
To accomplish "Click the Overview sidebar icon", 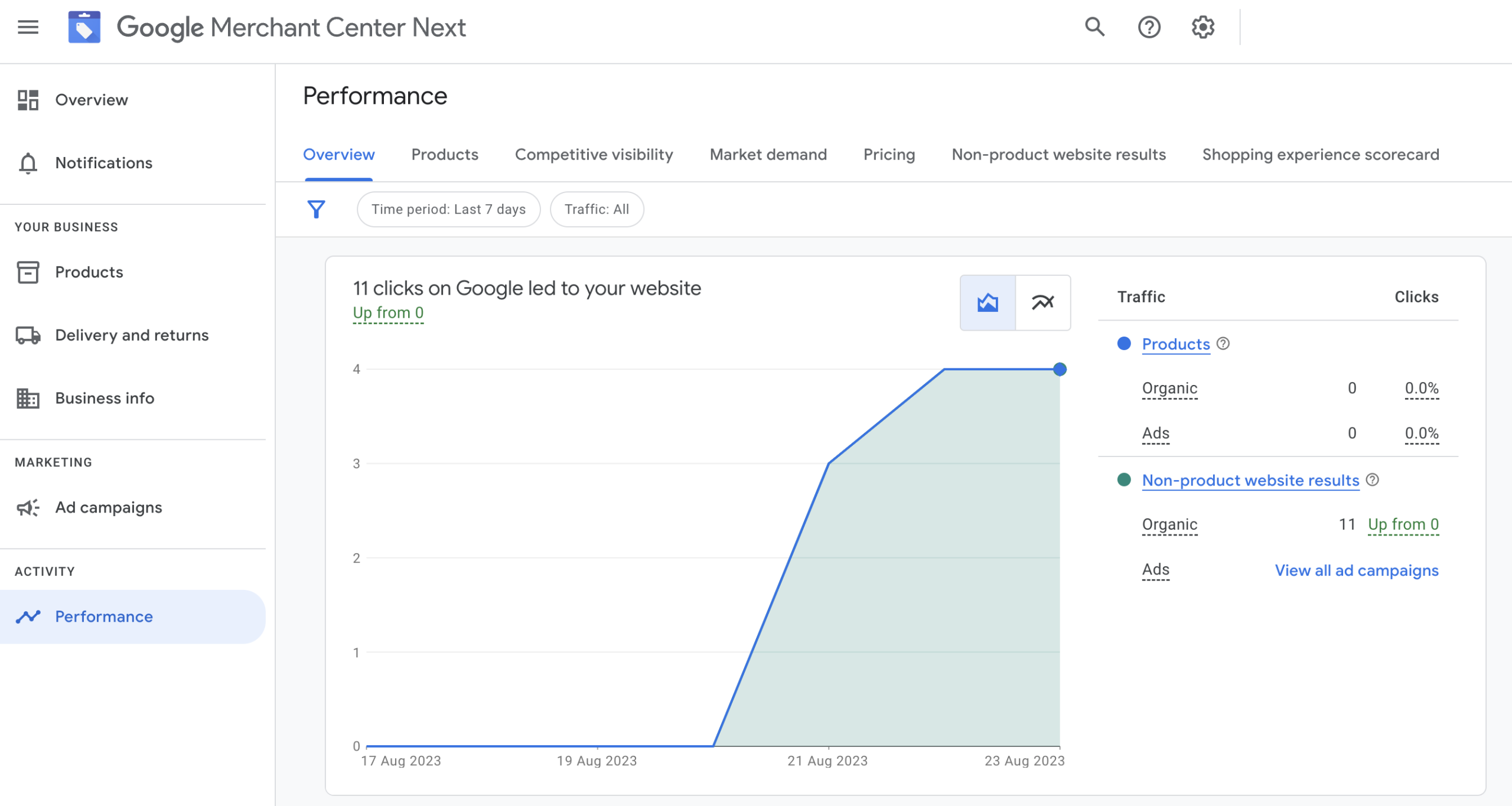I will 27,99.
